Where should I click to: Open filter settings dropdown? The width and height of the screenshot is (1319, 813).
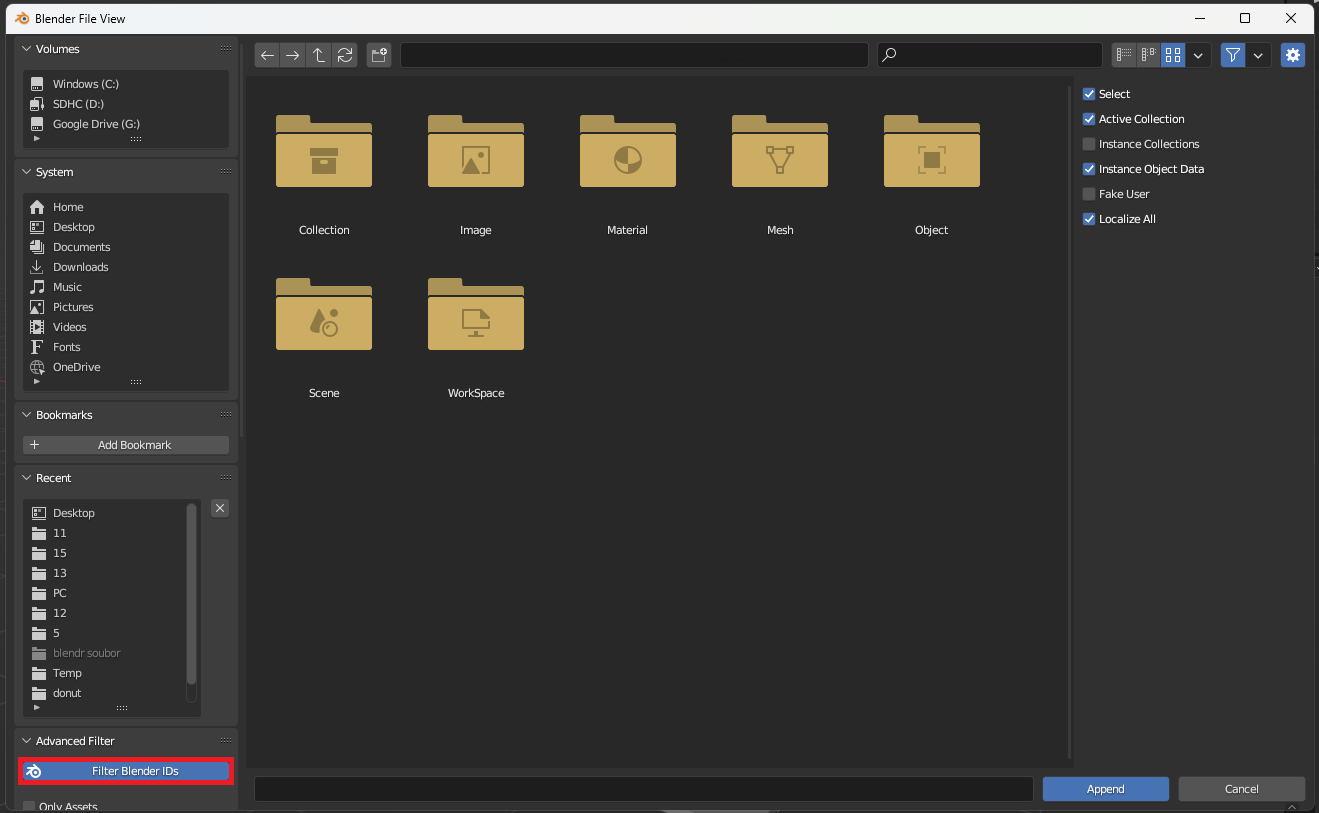(1258, 55)
